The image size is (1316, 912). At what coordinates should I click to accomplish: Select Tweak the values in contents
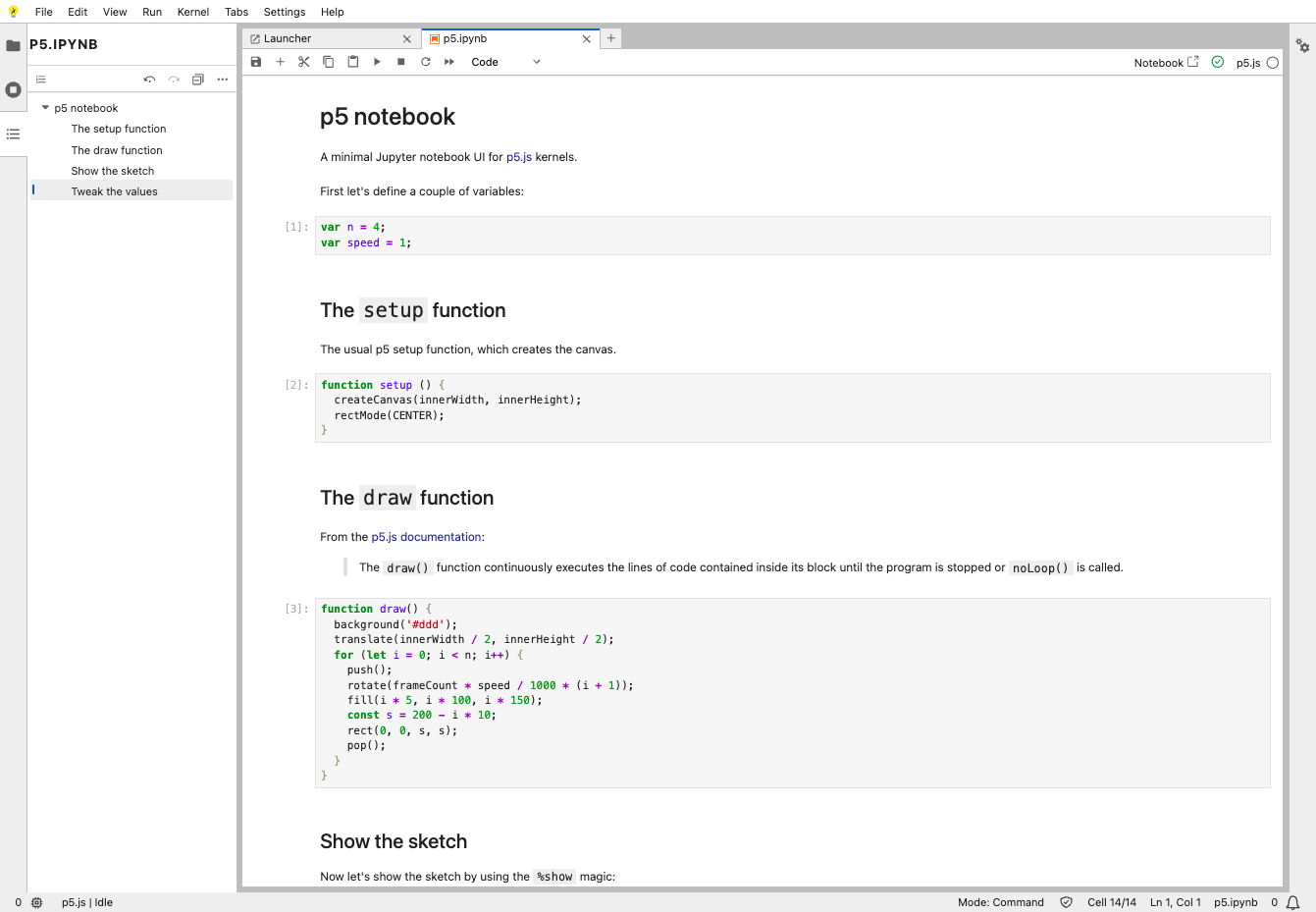tap(115, 191)
